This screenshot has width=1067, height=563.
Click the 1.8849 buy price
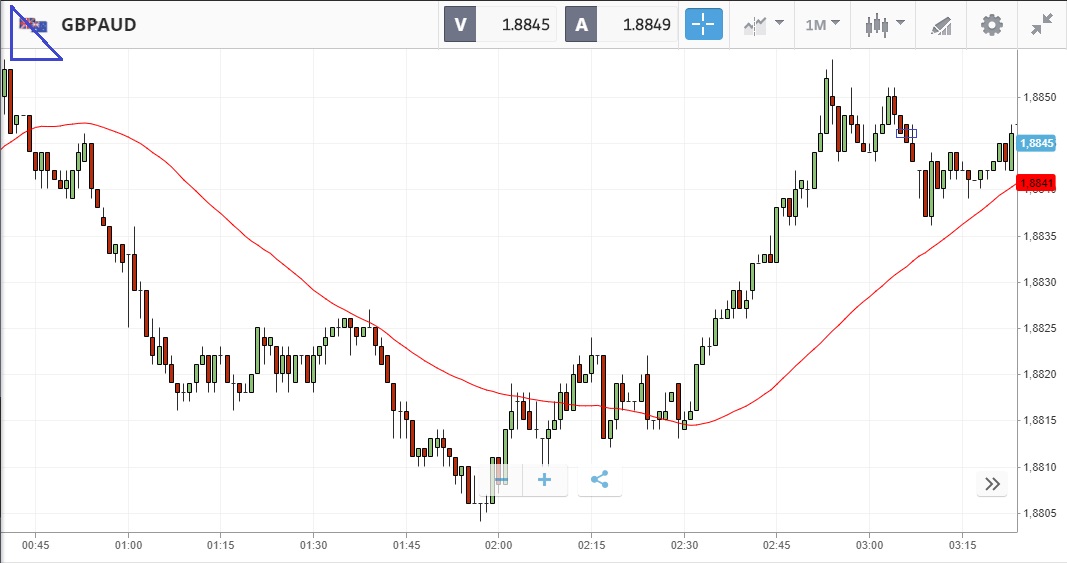click(646, 25)
